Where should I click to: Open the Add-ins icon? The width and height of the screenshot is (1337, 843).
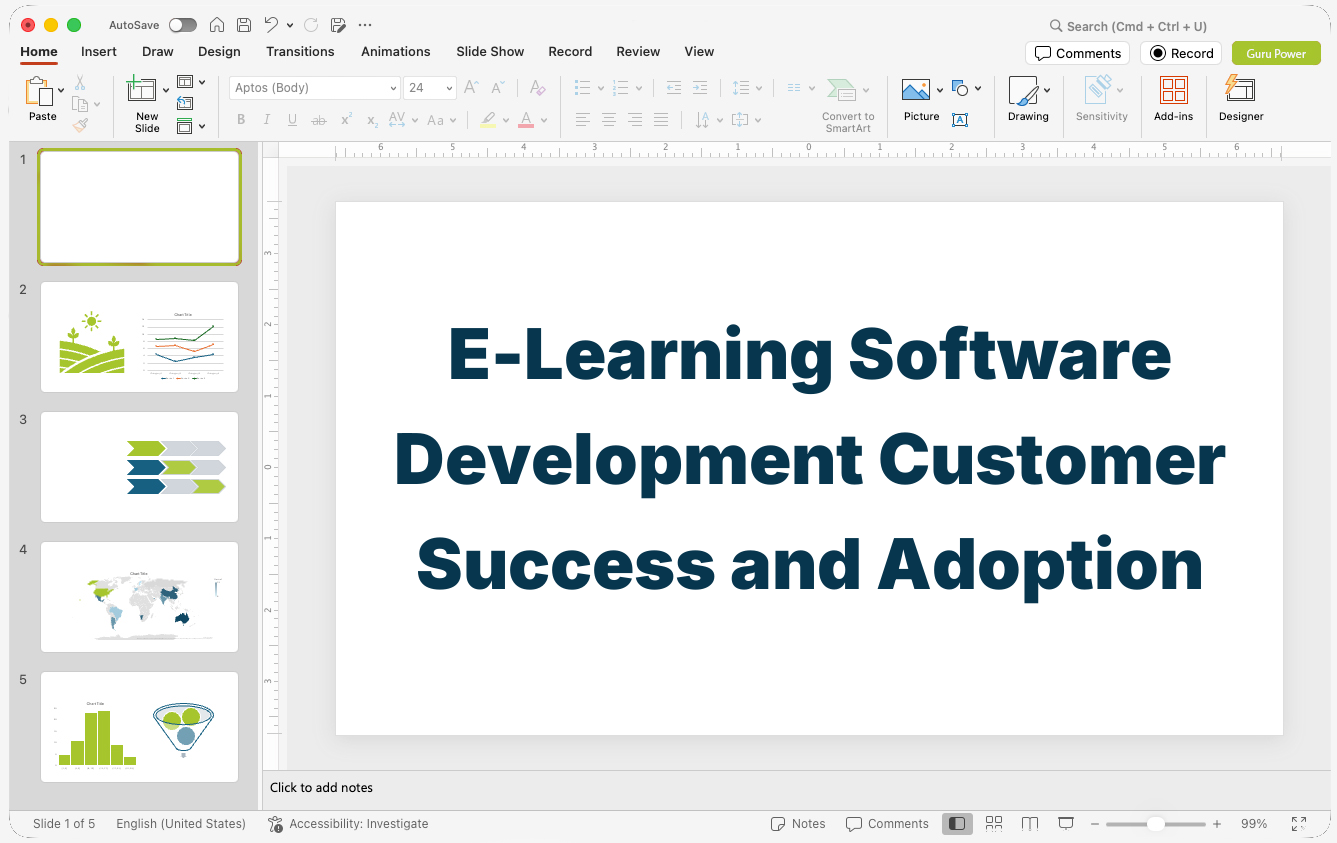point(1174,90)
